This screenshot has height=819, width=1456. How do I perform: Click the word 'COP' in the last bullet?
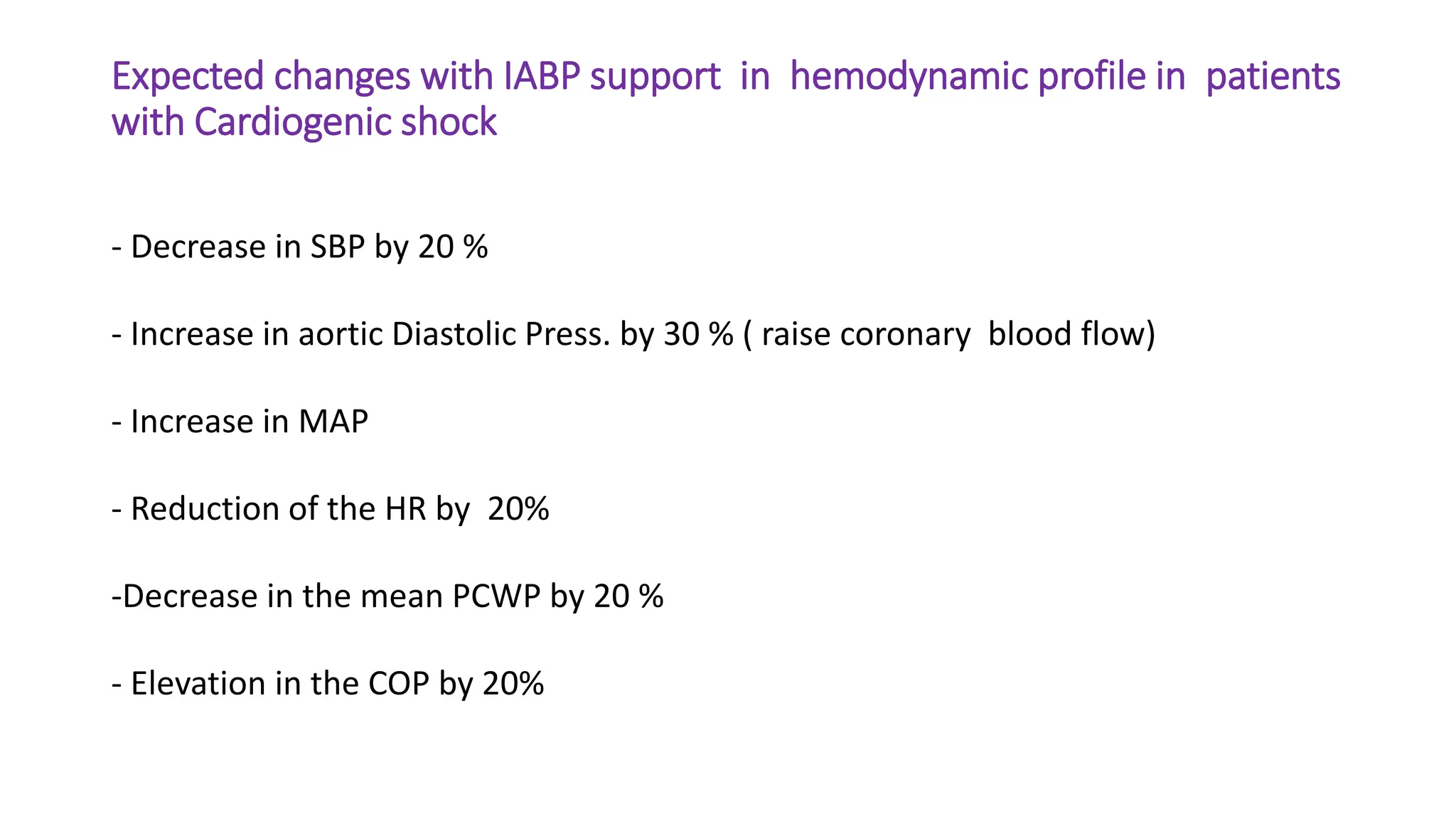399,684
